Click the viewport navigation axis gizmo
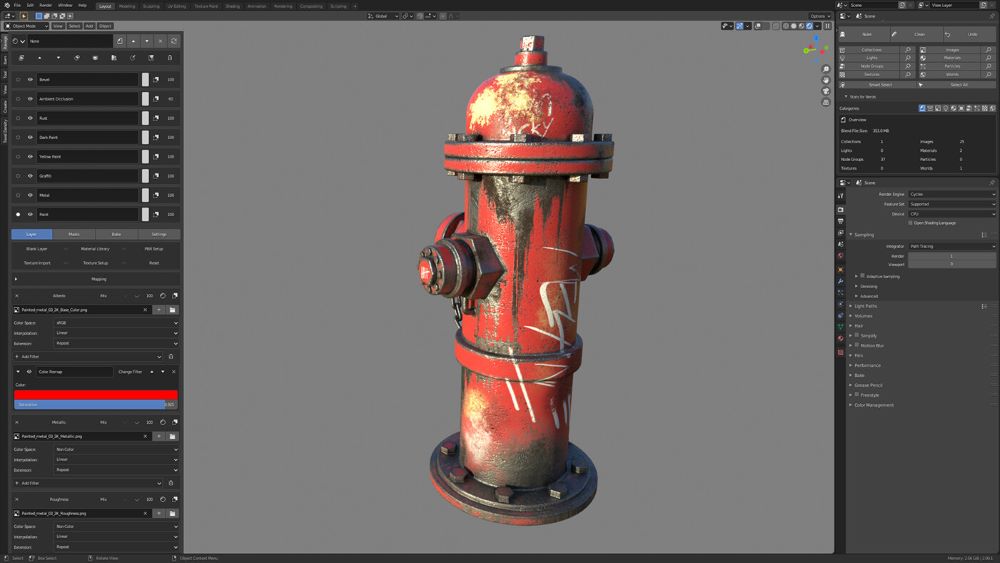 (815, 49)
